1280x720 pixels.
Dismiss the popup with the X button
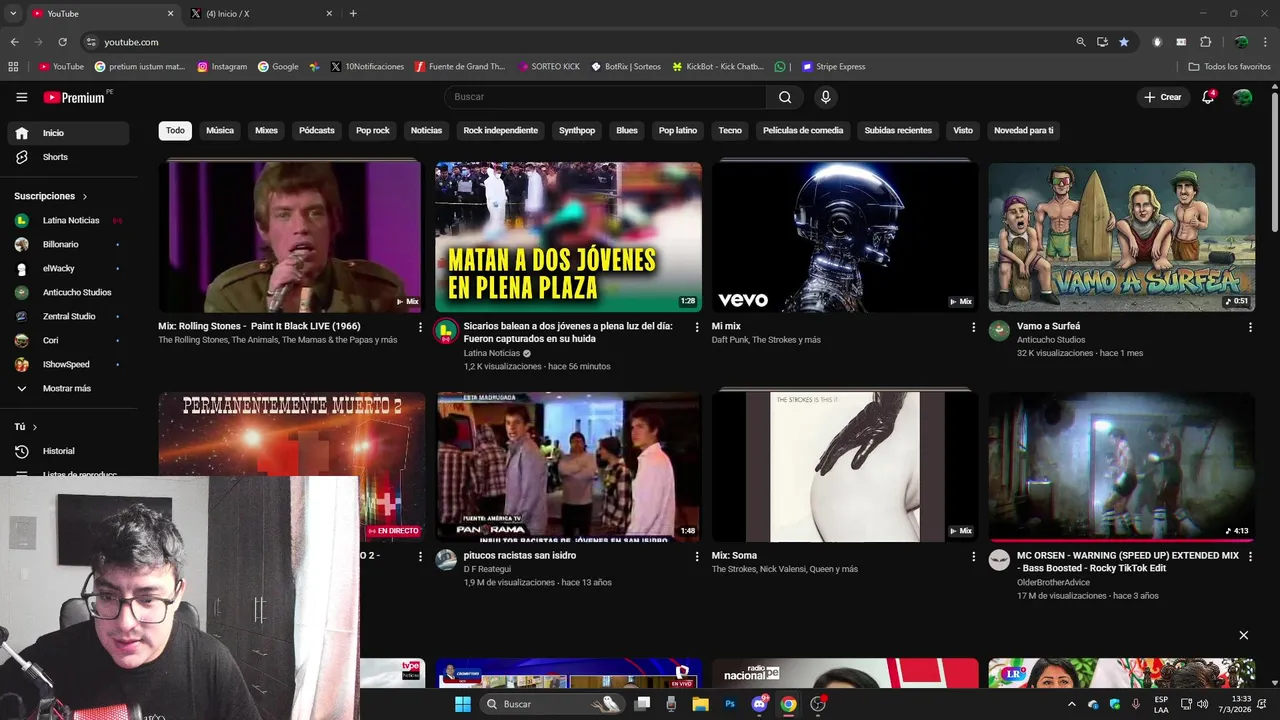coord(1244,635)
